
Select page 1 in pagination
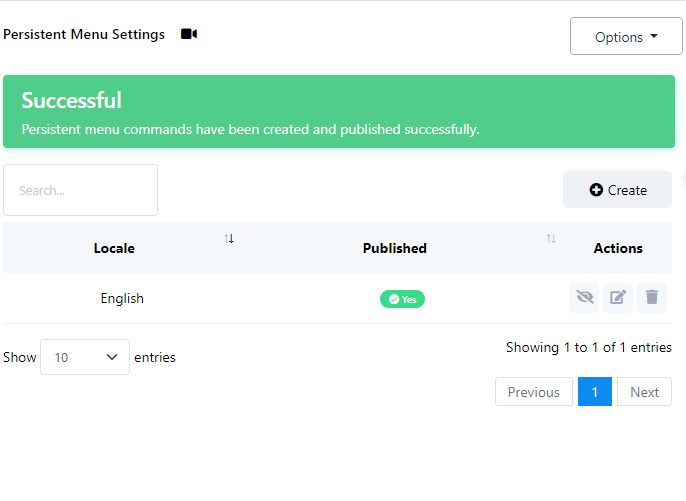pyautogui.click(x=595, y=392)
